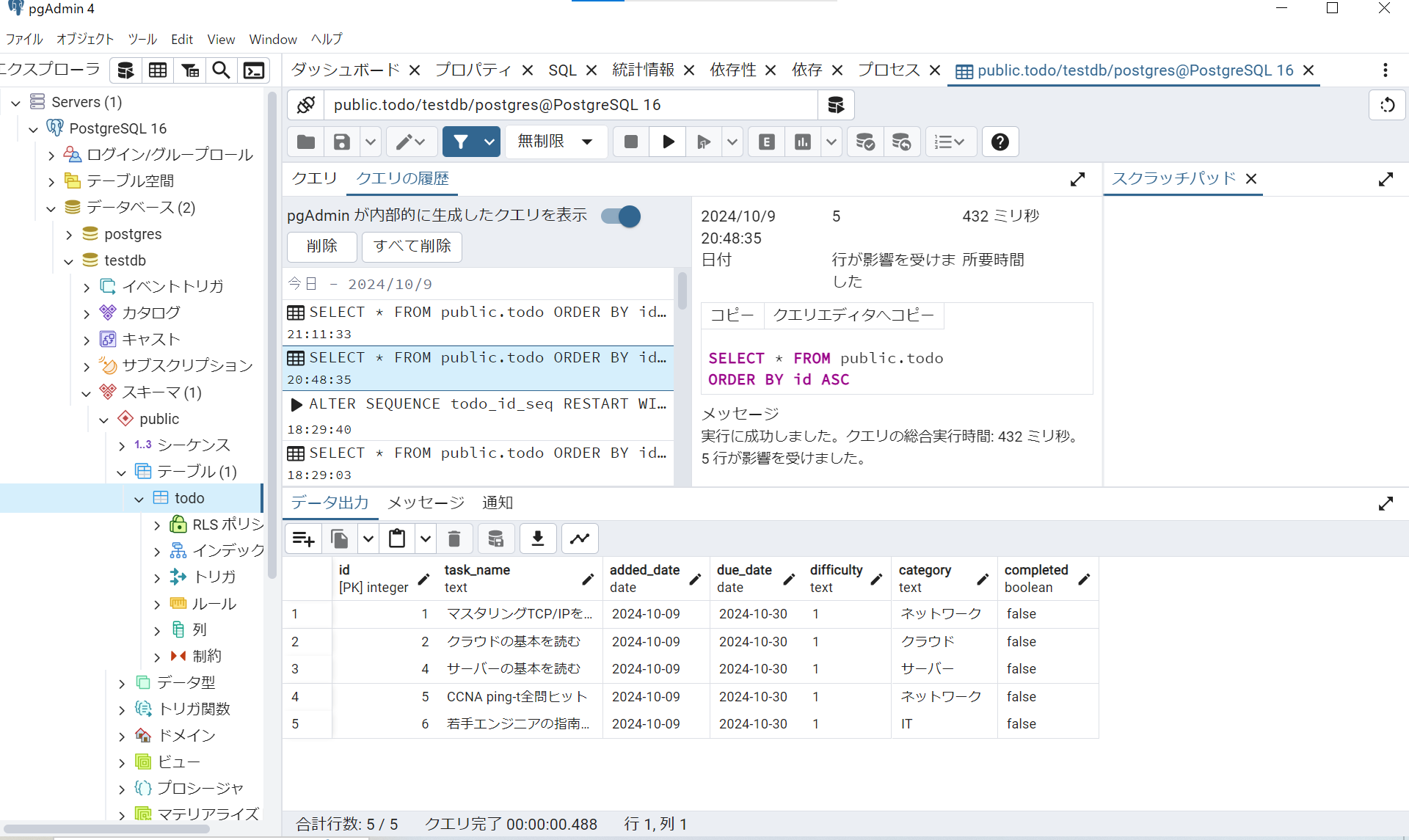Collapse the todo table tree node
The width and height of the screenshot is (1409, 840).
[x=139, y=499]
